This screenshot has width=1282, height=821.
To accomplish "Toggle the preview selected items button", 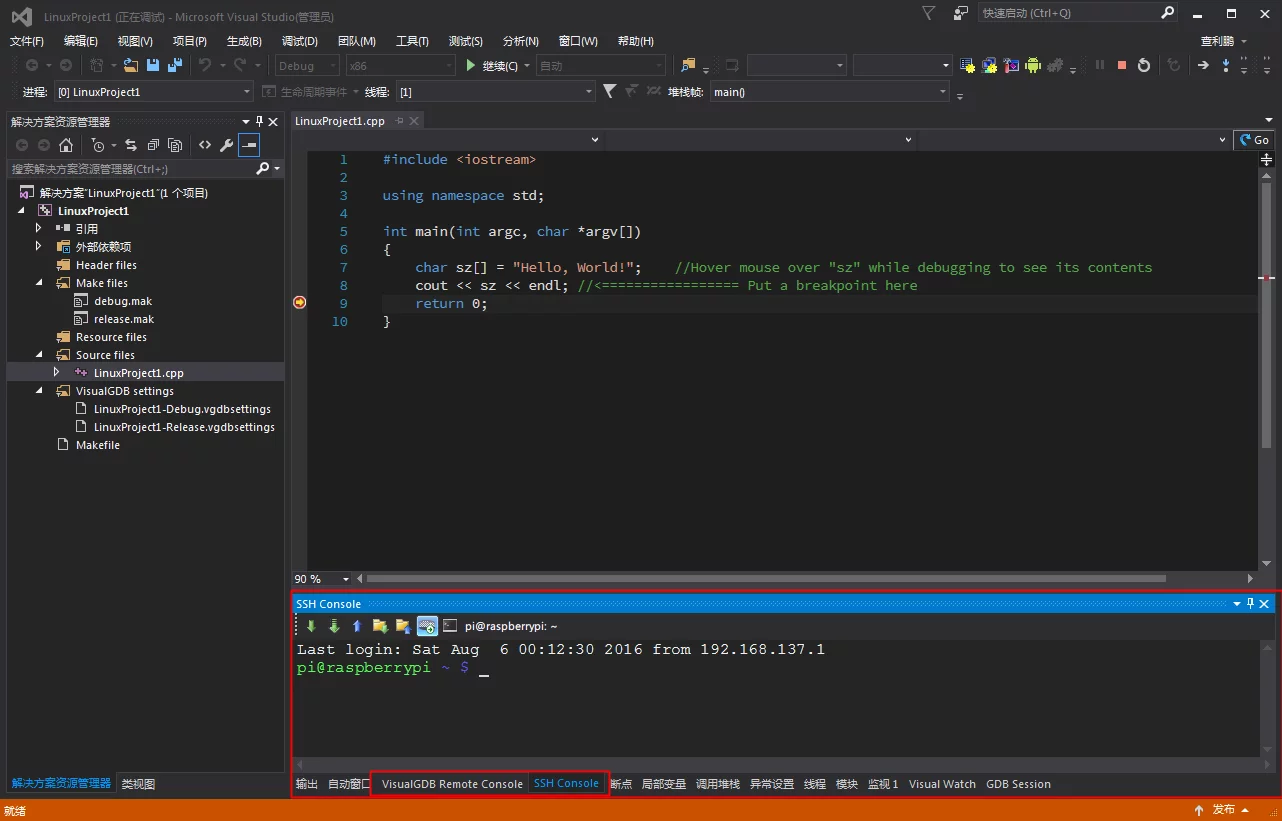I will coord(249,145).
